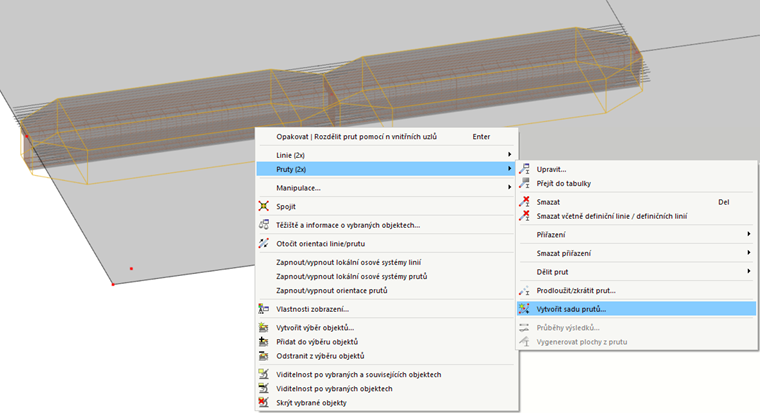Click the Těžiště a informace icon

click(264, 225)
